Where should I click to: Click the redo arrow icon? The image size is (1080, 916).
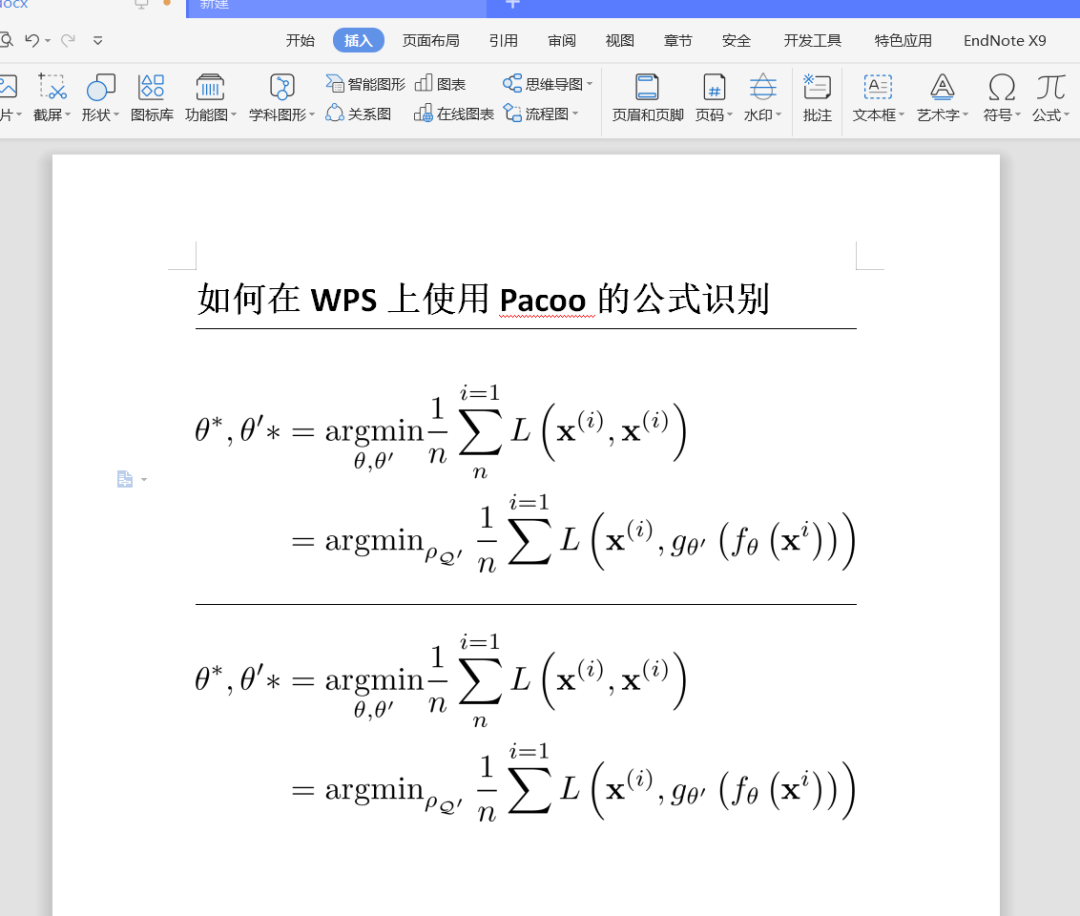(68, 40)
